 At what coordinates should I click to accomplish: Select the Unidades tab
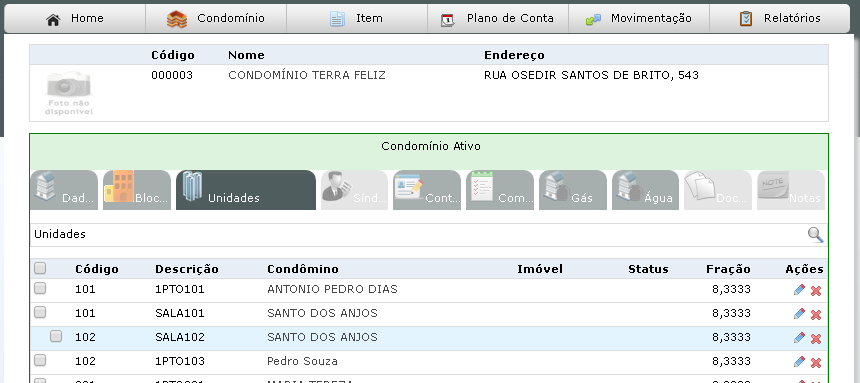[246, 190]
